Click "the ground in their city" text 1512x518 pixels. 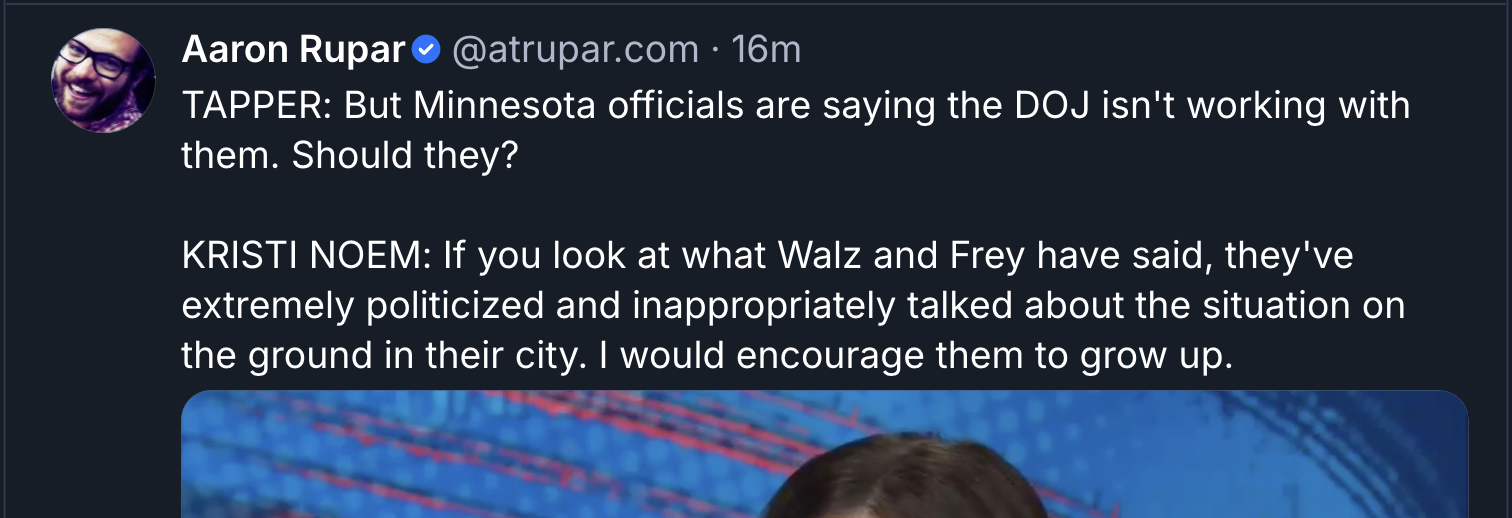point(380,356)
